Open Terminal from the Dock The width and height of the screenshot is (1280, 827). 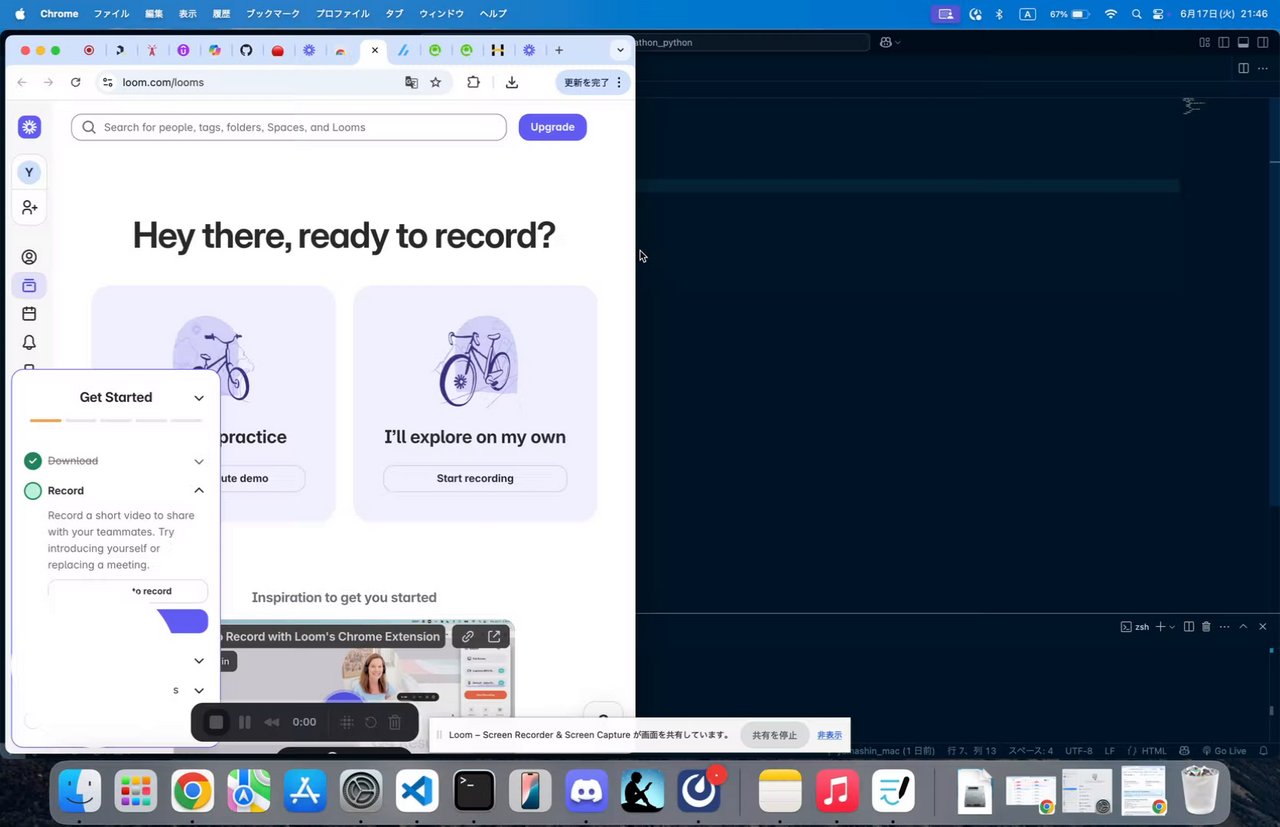click(474, 792)
